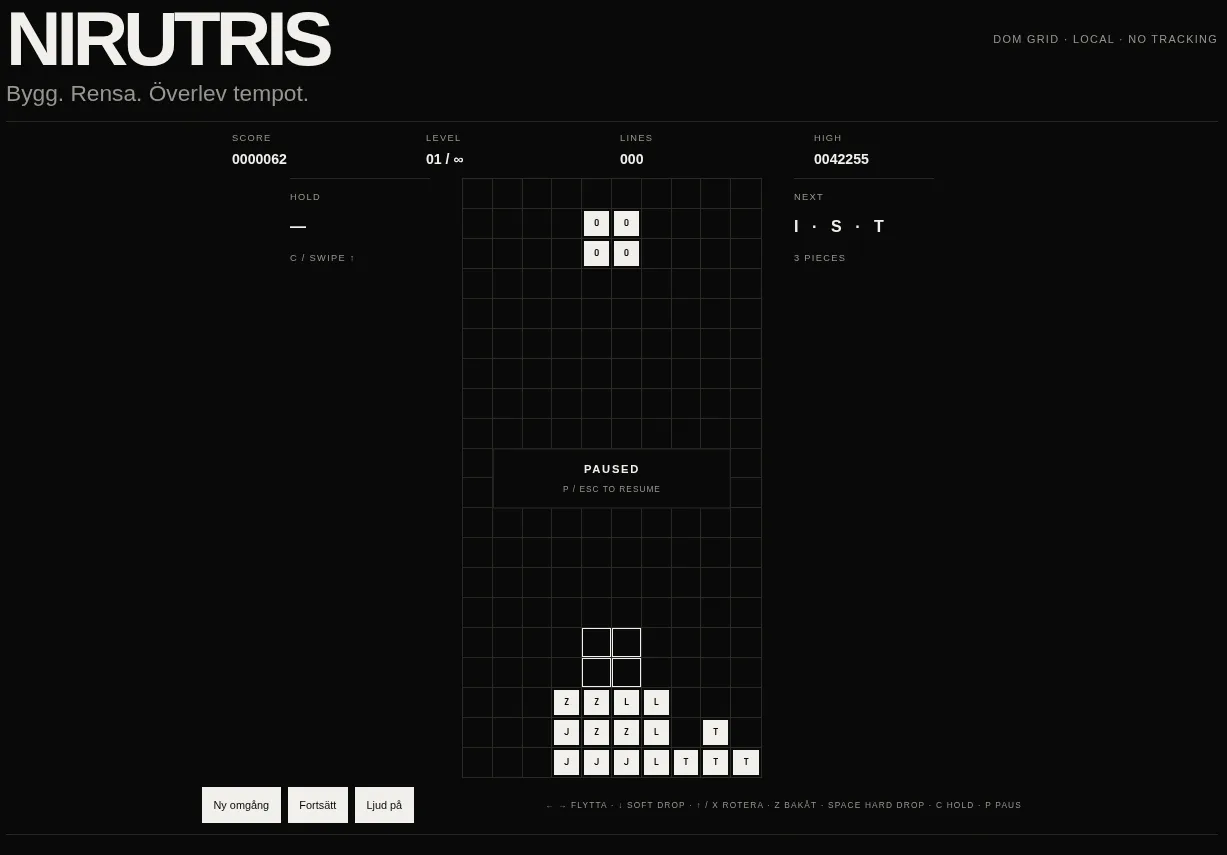Screen dimensions: 1227x855
Task: Start a new round with Ny omgång
Action: (241, 805)
